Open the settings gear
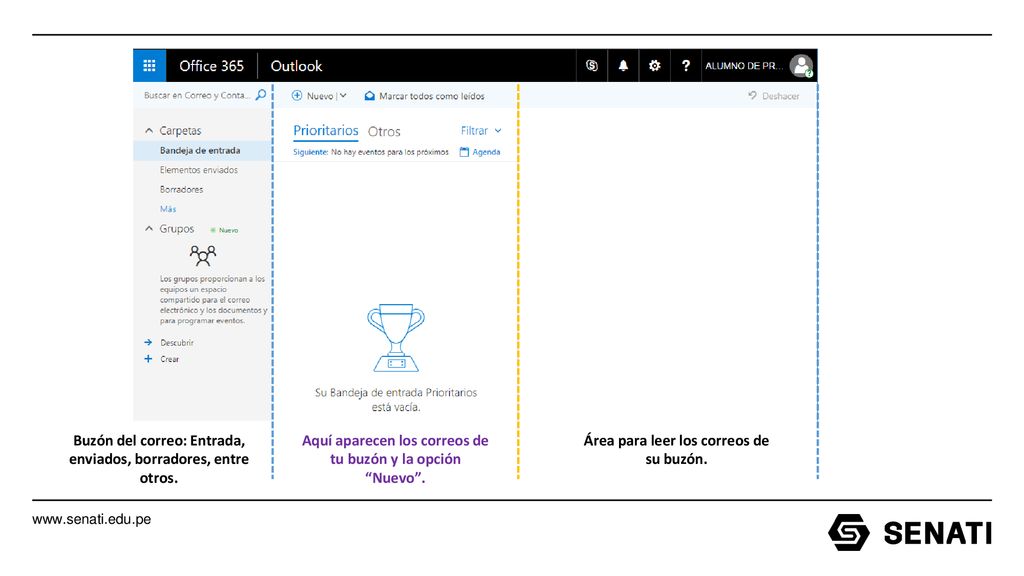Viewport: 1024px width, 576px height. (x=654, y=65)
